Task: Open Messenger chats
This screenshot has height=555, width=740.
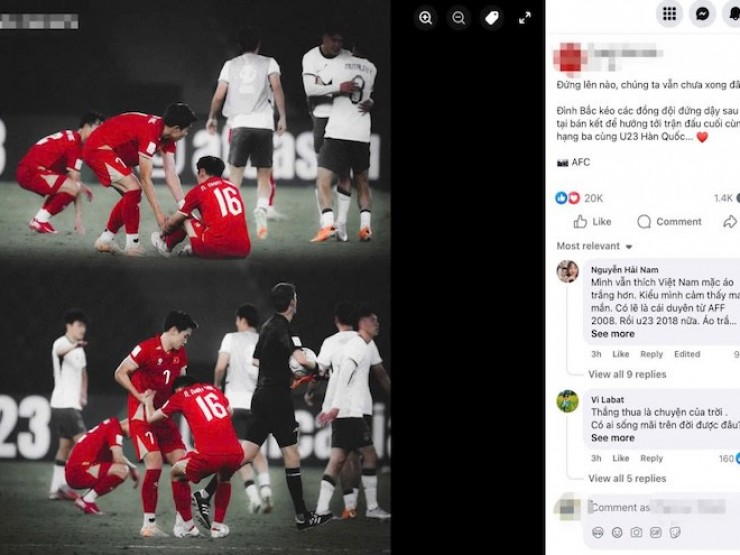Action: coord(702,14)
